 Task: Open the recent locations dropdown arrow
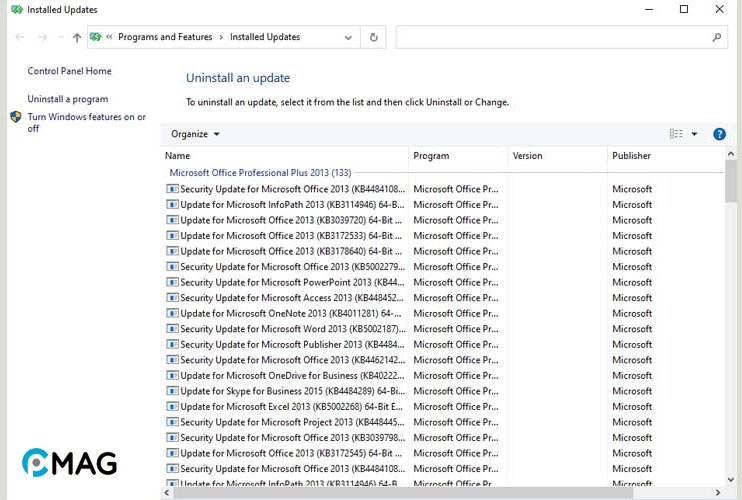(61, 37)
